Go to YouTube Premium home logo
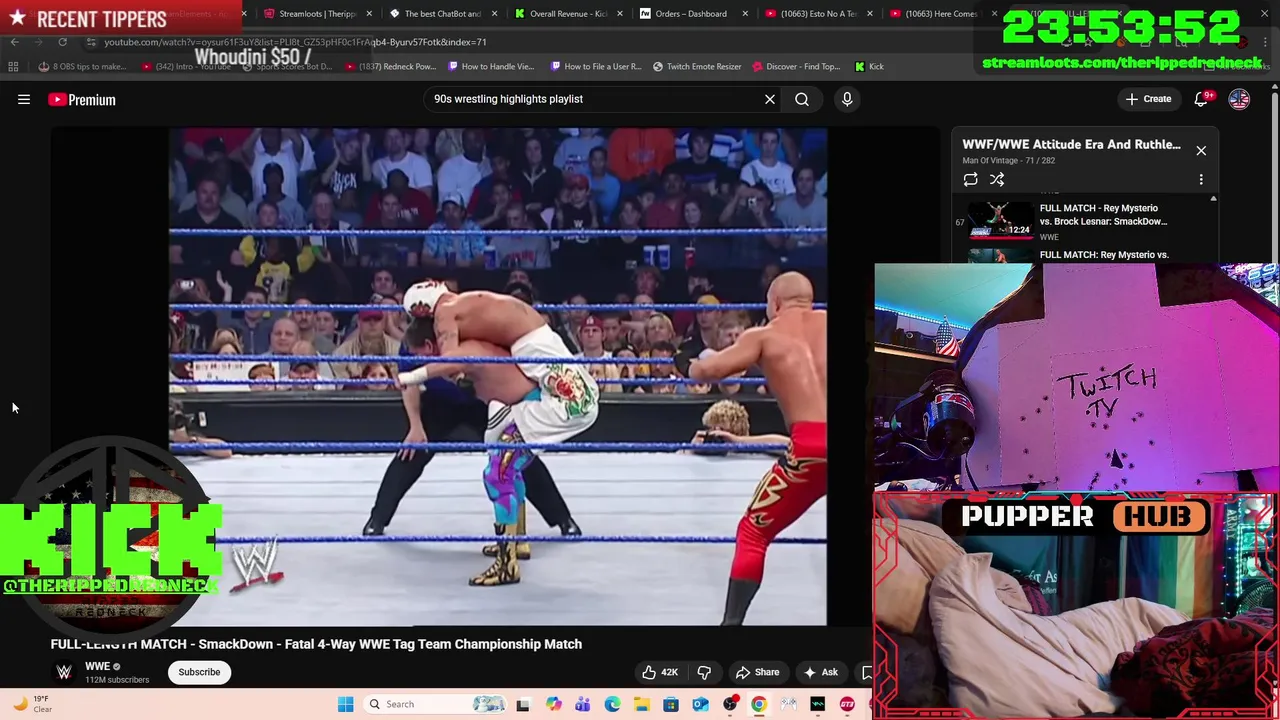 tap(82, 100)
